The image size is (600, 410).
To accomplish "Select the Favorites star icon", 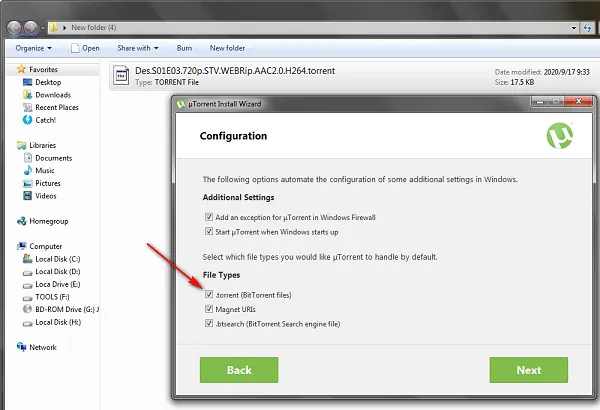I will click(x=21, y=69).
